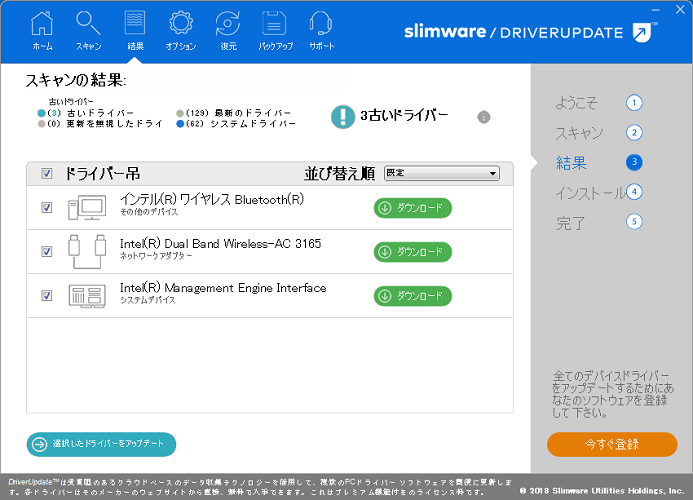Select the インストール step label
693x500 pixels.
tap(590, 193)
